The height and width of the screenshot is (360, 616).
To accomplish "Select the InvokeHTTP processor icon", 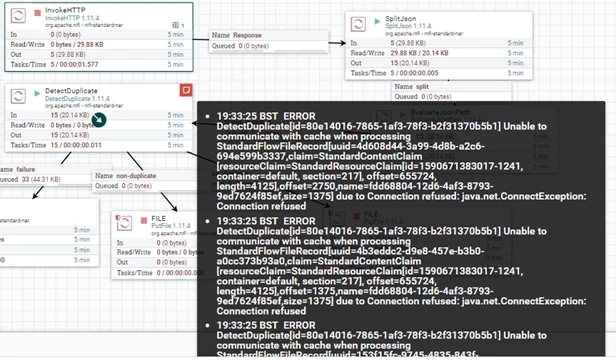I will click(x=18, y=16).
